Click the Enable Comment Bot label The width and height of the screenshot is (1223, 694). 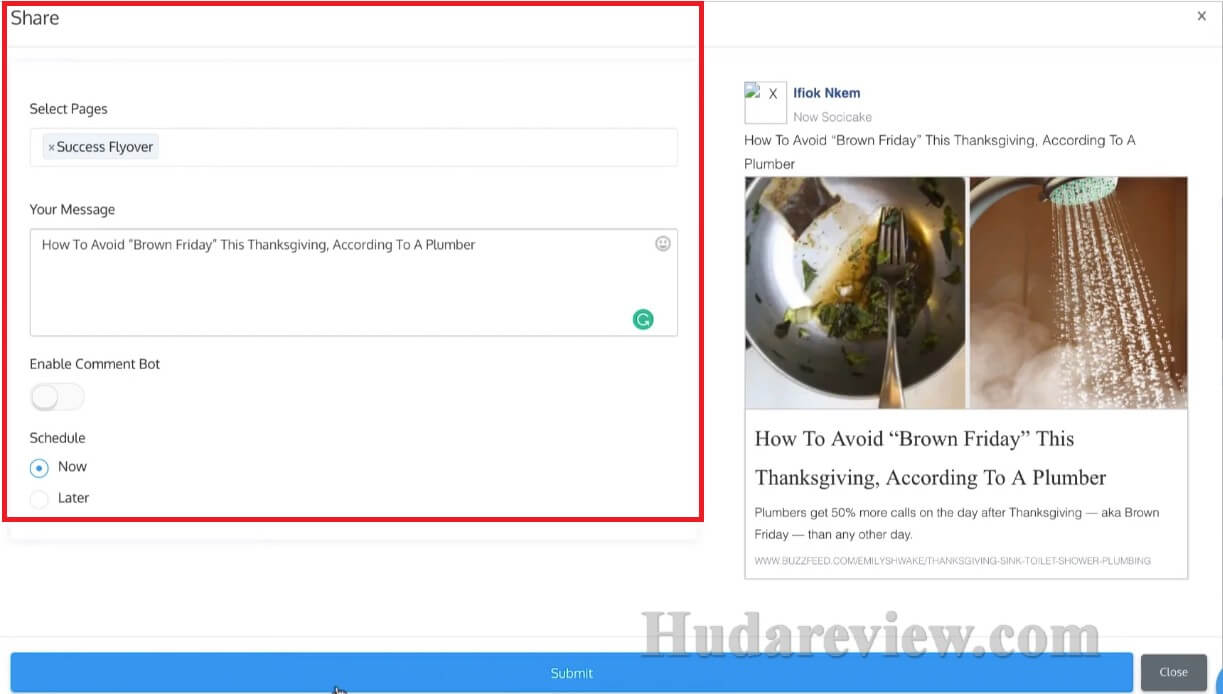click(95, 364)
